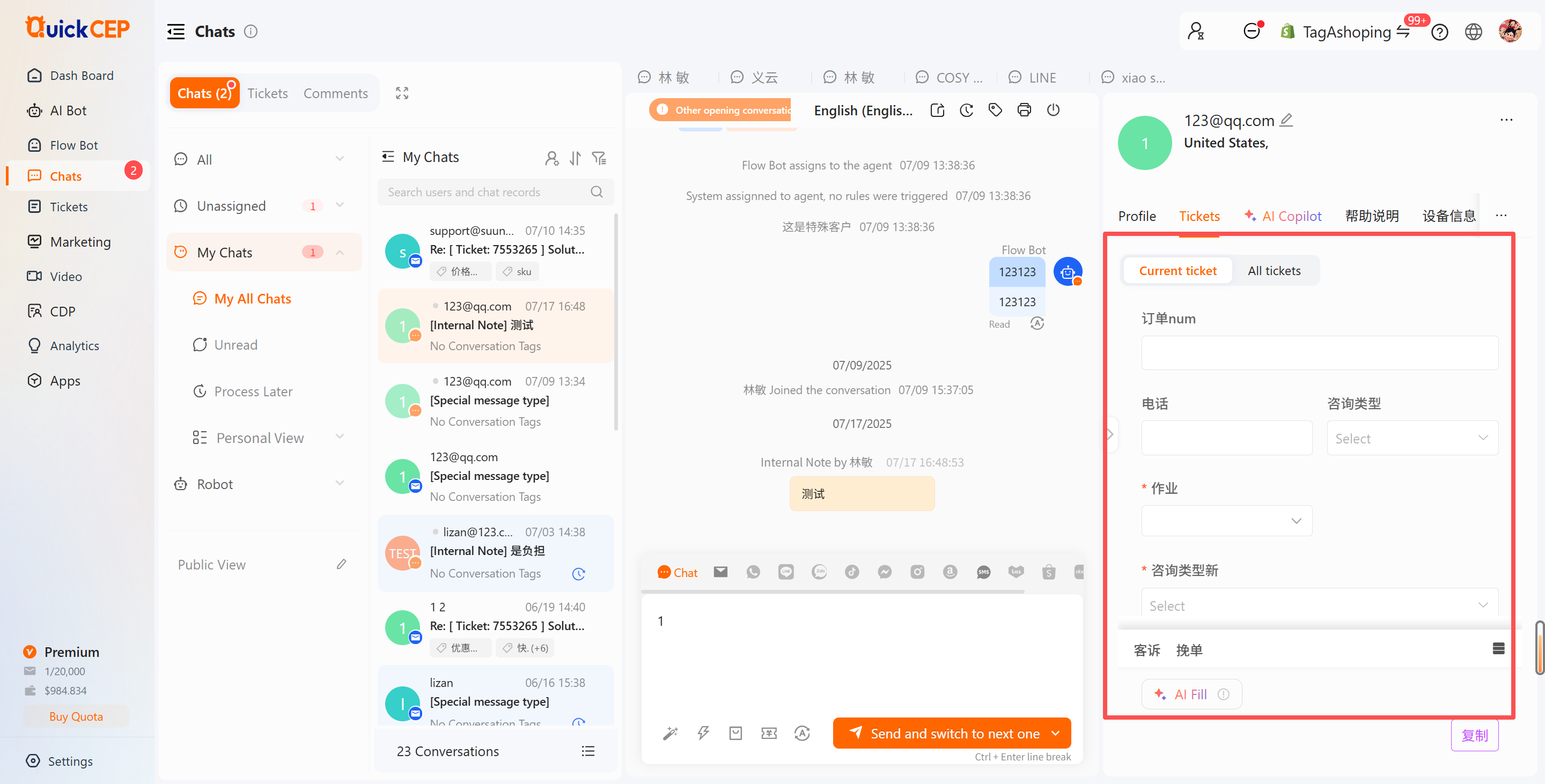Open the Process Later filter
Image resolution: width=1545 pixels, height=784 pixels.
(x=242, y=391)
